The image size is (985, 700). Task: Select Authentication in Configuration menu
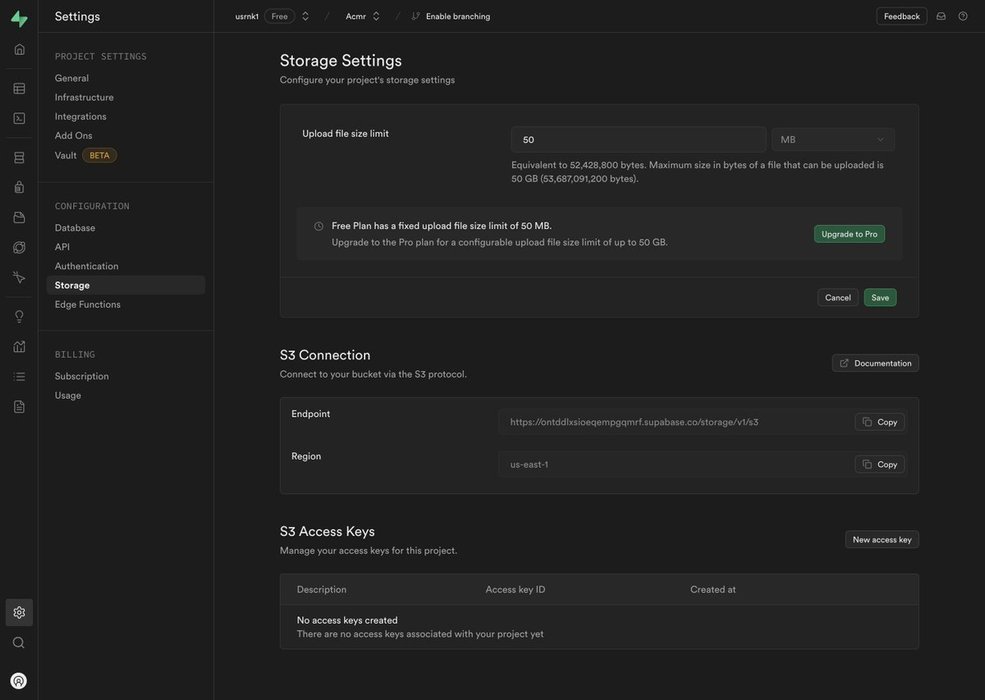click(87, 266)
